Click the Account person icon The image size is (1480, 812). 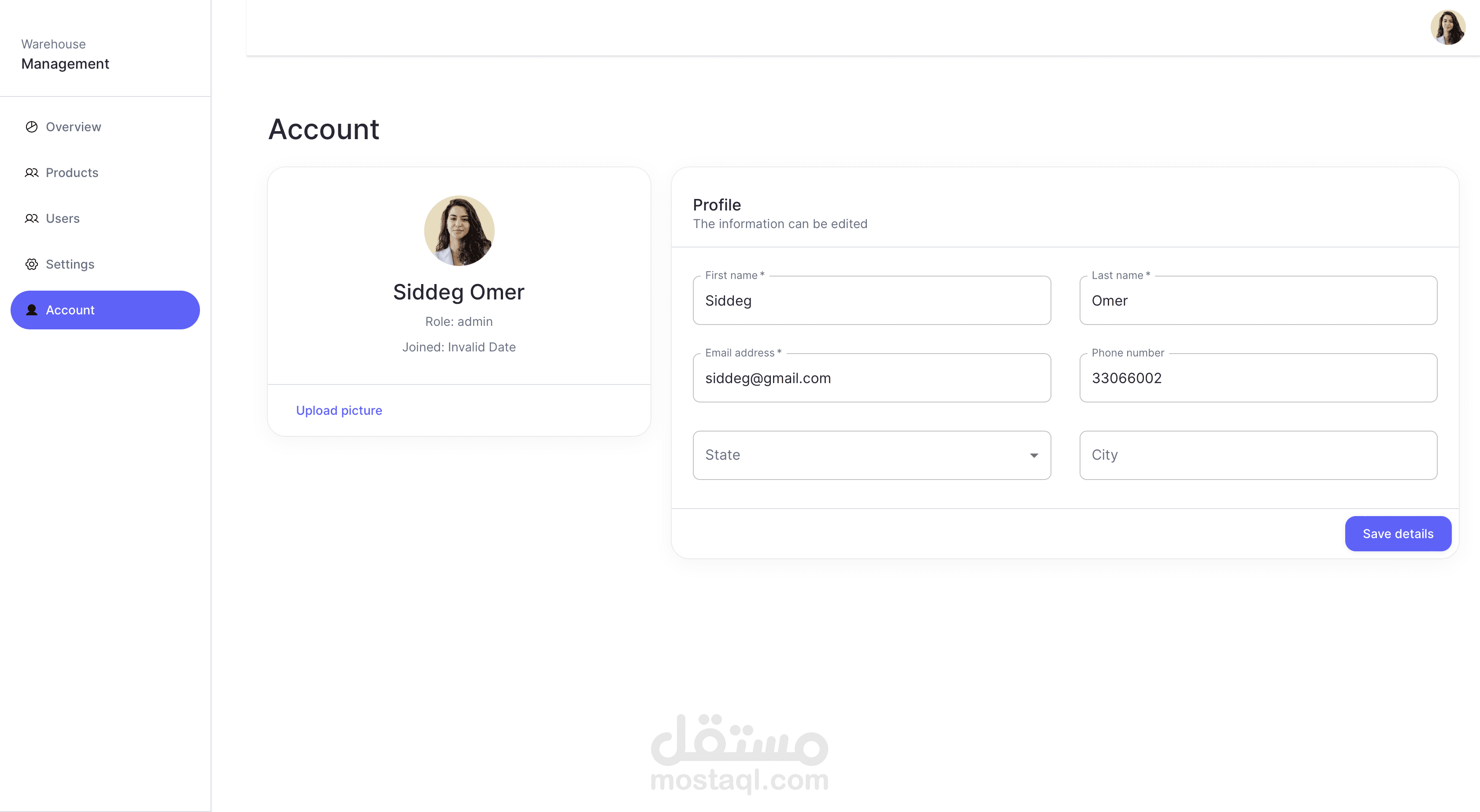[x=32, y=310]
